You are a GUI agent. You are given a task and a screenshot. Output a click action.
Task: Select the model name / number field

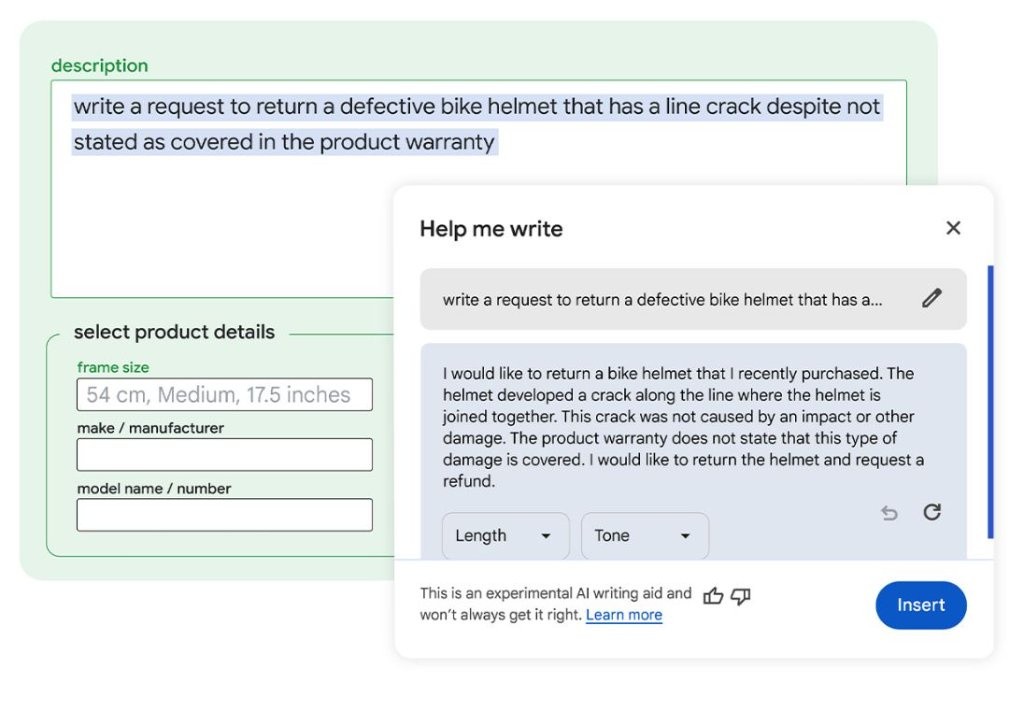[224, 515]
